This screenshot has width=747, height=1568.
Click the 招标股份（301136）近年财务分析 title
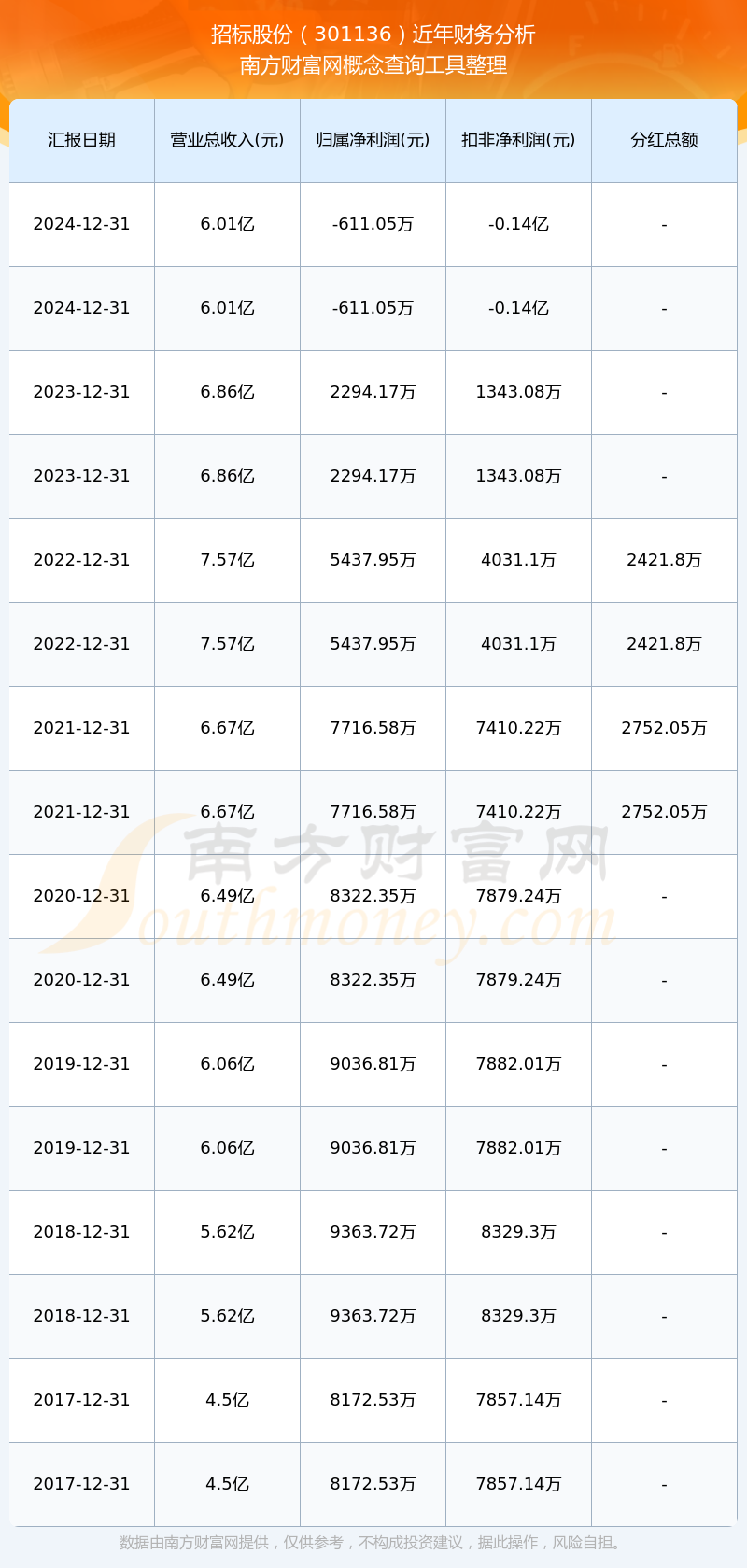373,35
